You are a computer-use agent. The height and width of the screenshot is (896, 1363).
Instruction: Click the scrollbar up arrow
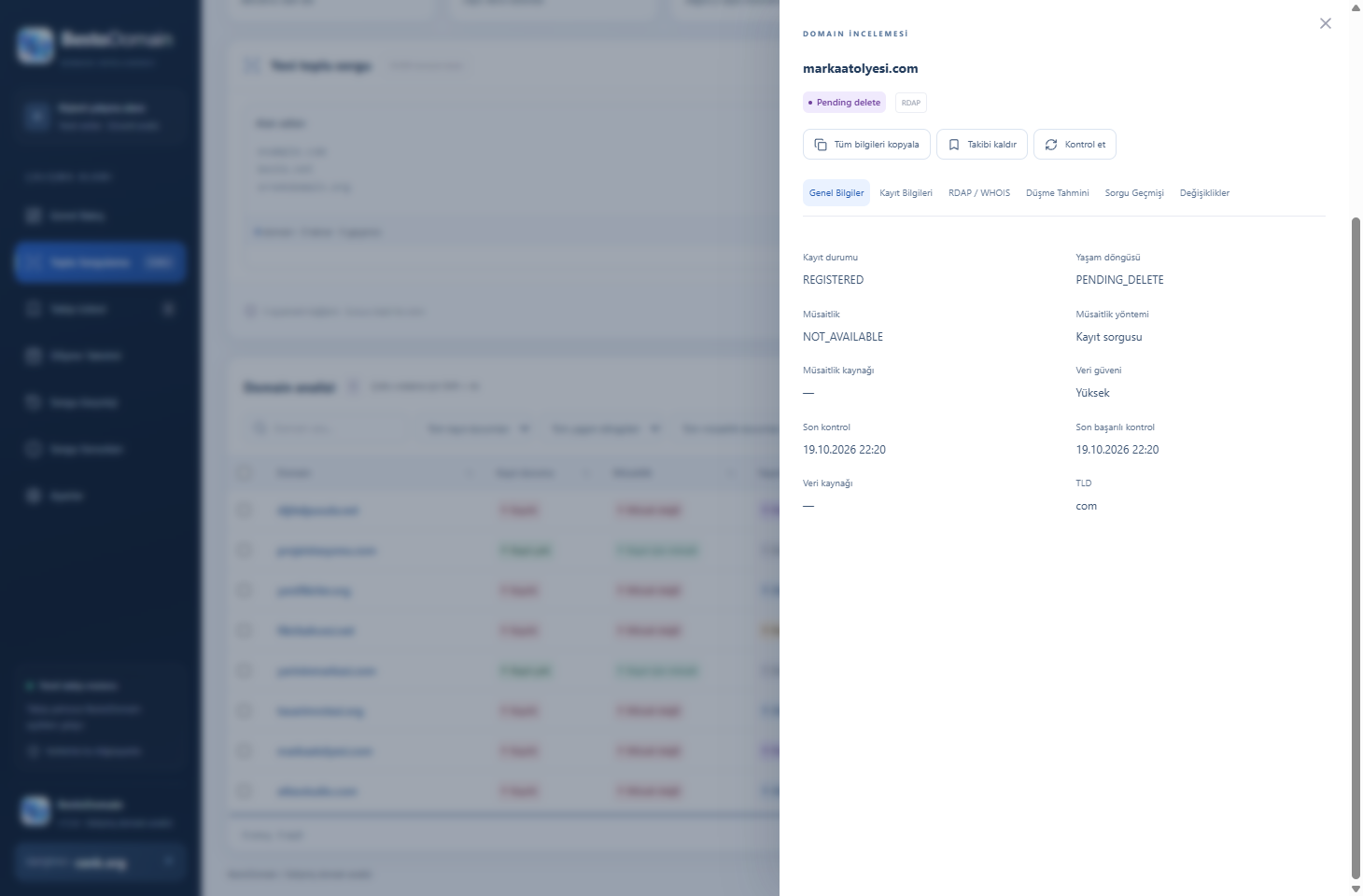1356,7
